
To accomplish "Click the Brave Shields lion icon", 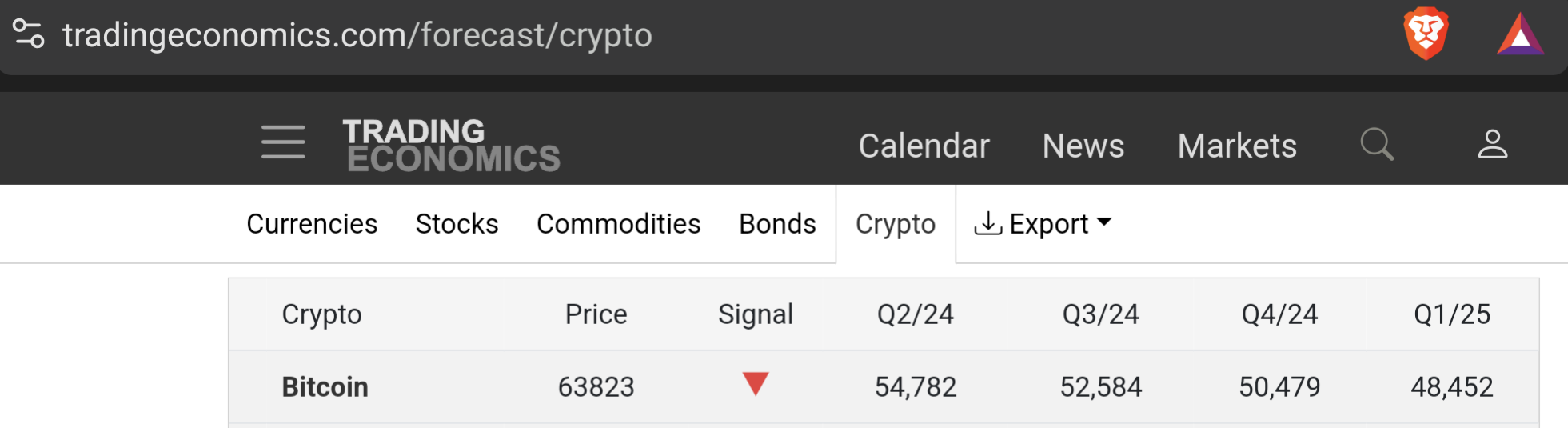I will [x=1426, y=34].
